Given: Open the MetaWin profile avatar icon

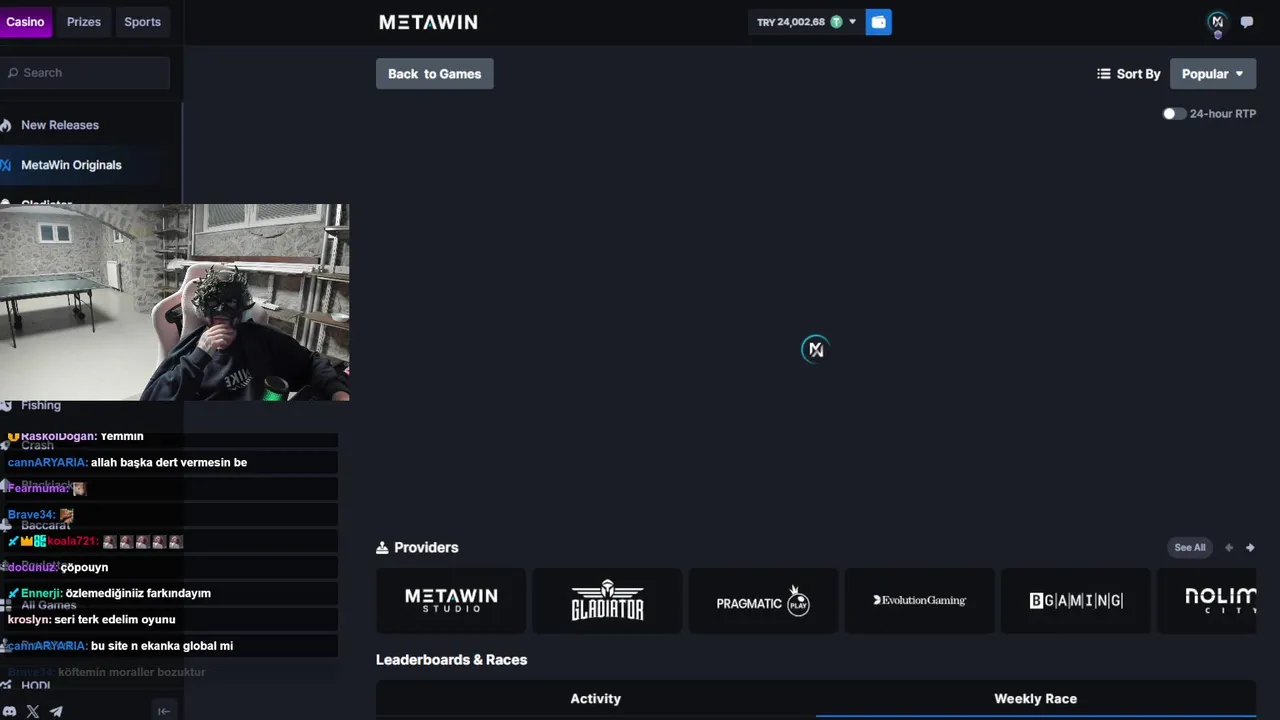Looking at the screenshot, I should tap(1217, 22).
